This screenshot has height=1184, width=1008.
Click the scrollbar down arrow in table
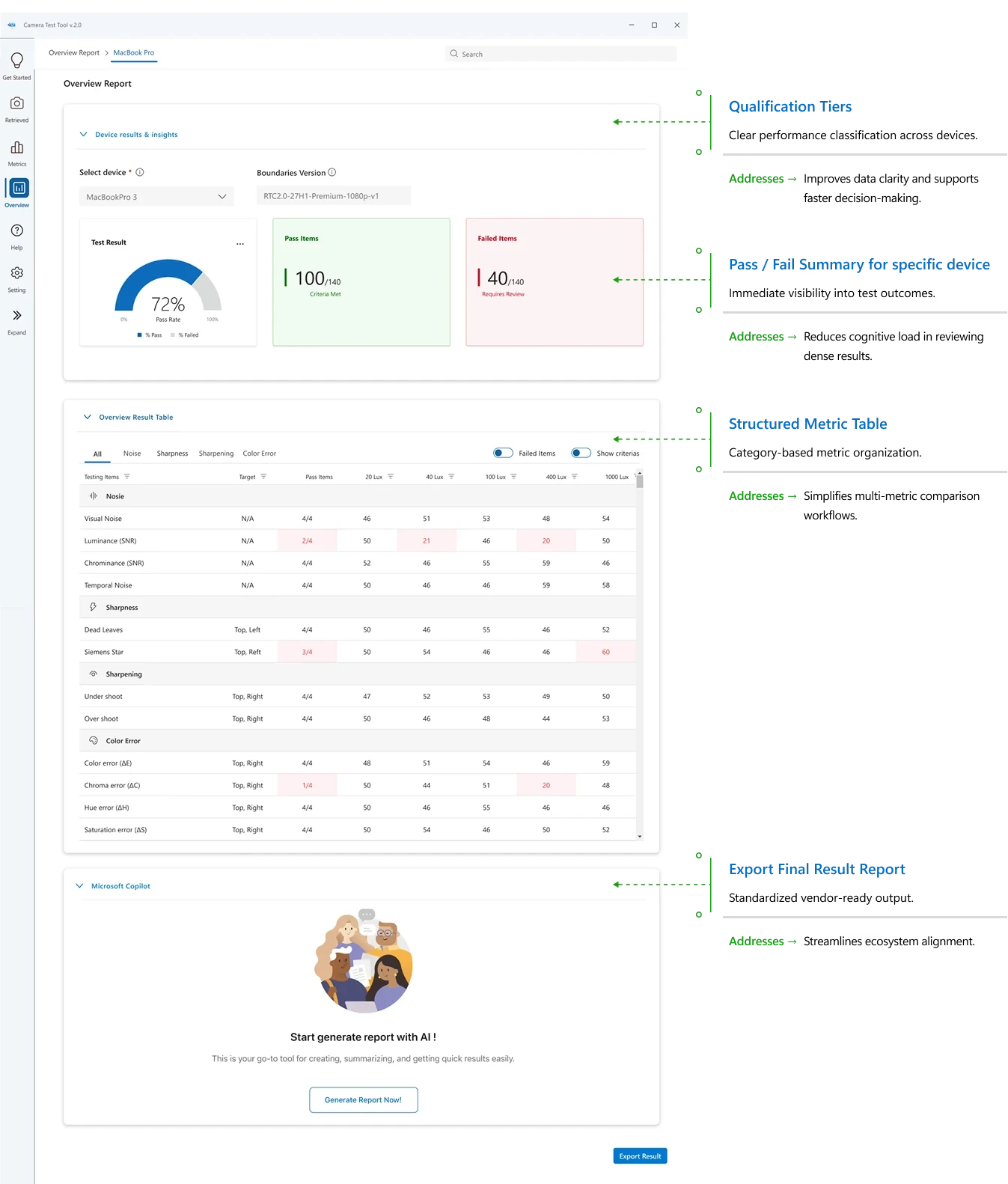point(640,837)
